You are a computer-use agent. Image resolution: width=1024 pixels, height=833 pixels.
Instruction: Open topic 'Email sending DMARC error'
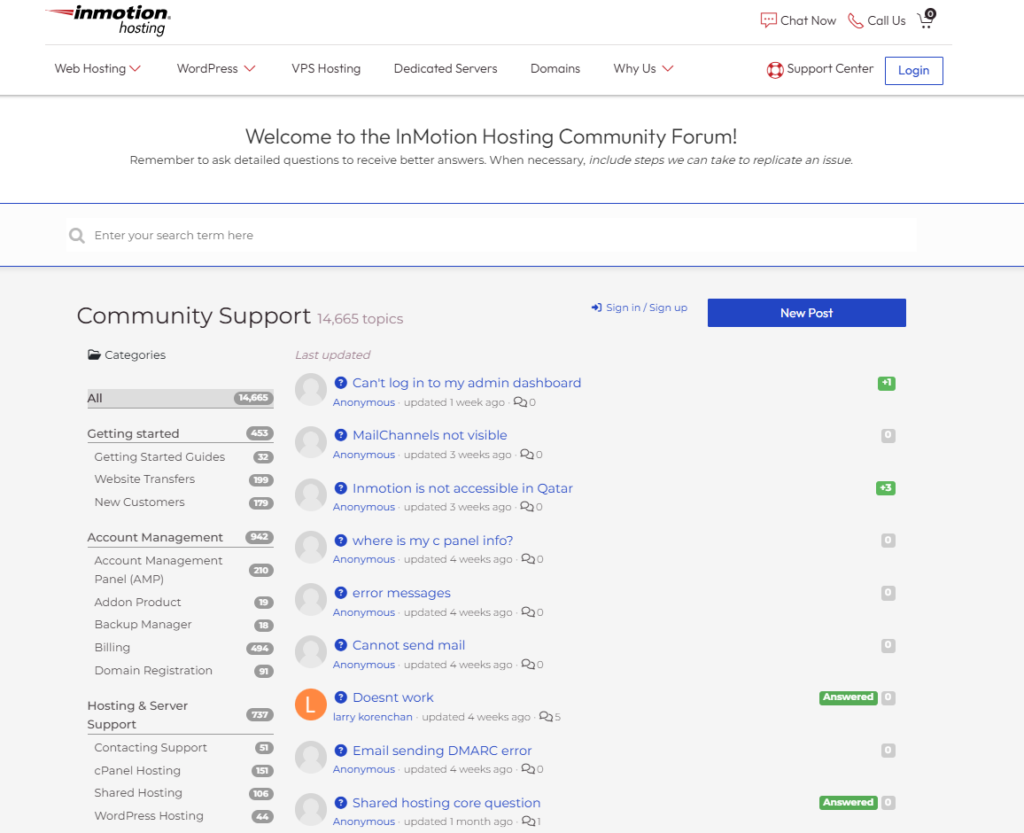(x=442, y=751)
